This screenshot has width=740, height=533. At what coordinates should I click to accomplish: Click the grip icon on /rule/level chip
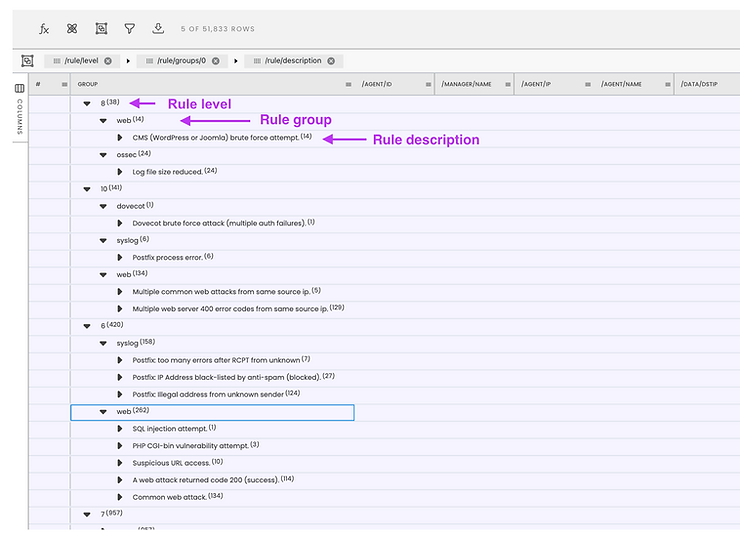pos(57,61)
